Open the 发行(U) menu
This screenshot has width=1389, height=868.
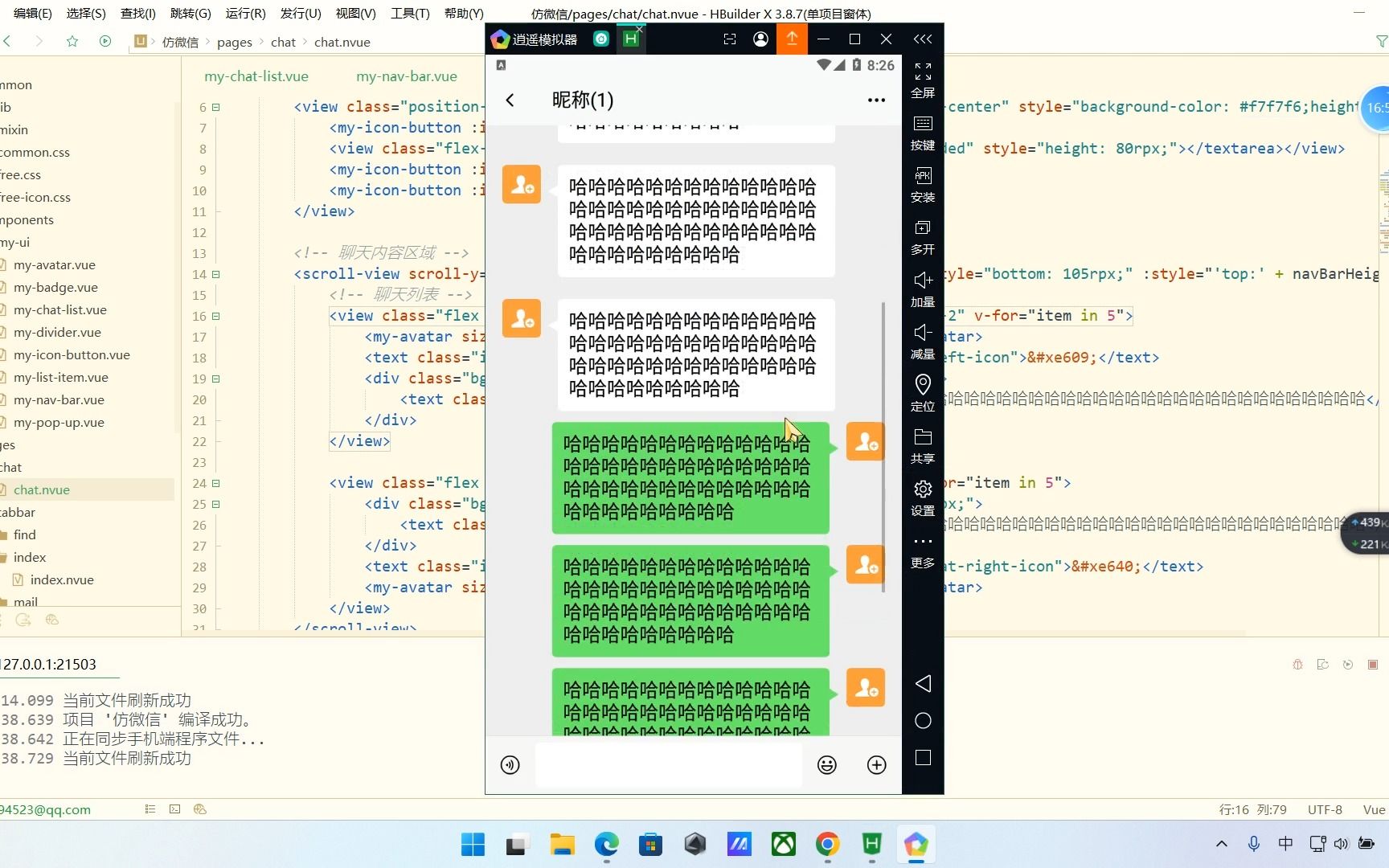pyautogui.click(x=301, y=13)
